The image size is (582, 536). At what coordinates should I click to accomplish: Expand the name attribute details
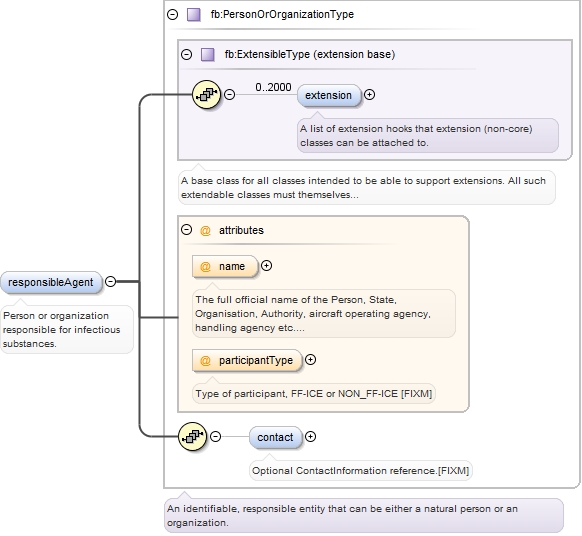pos(267,266)
